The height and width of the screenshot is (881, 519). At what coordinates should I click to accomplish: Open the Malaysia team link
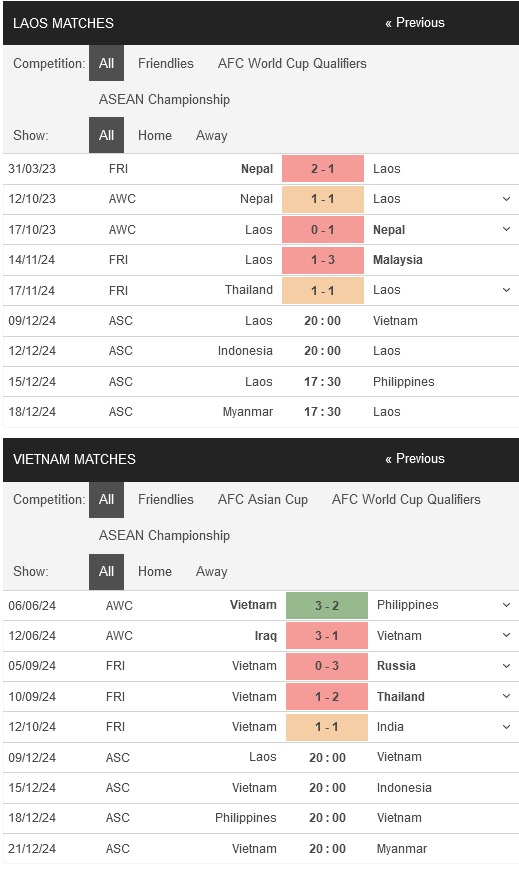(x=398, y=260)
